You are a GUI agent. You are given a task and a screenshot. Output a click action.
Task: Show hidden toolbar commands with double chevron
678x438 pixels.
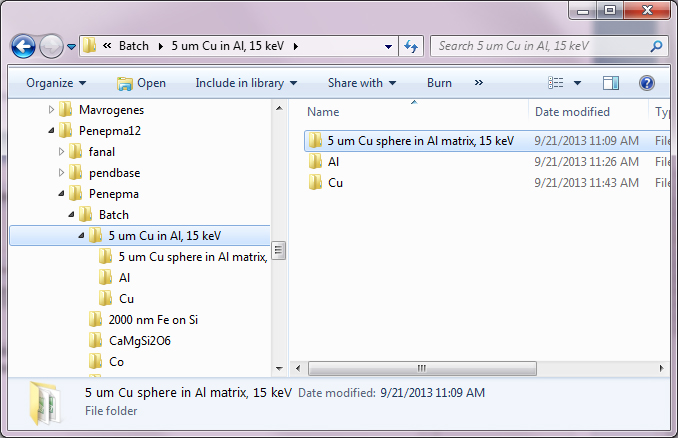[x=479, y=83]
